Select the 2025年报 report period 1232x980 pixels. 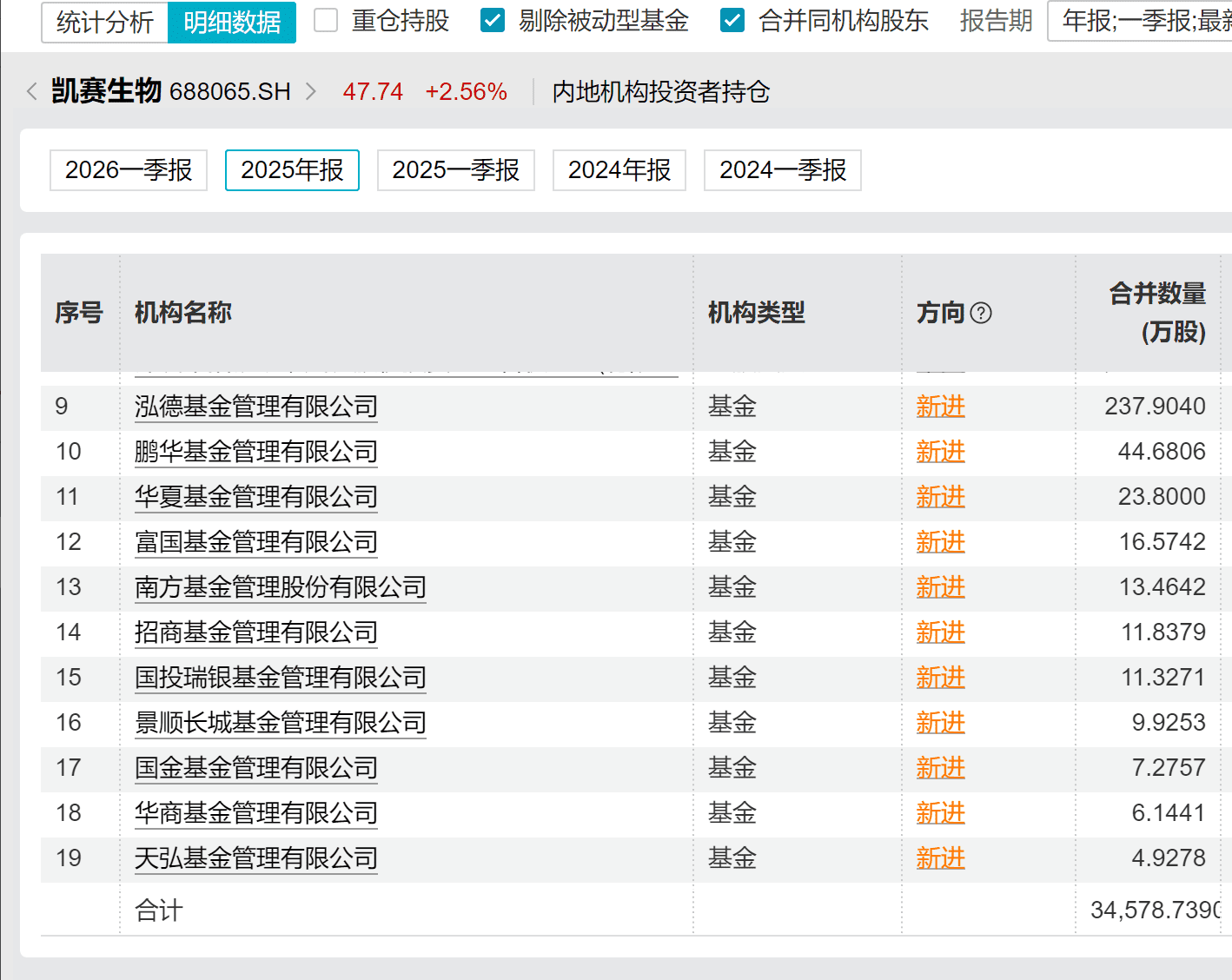pyautogui.click(x=292, y=169)
